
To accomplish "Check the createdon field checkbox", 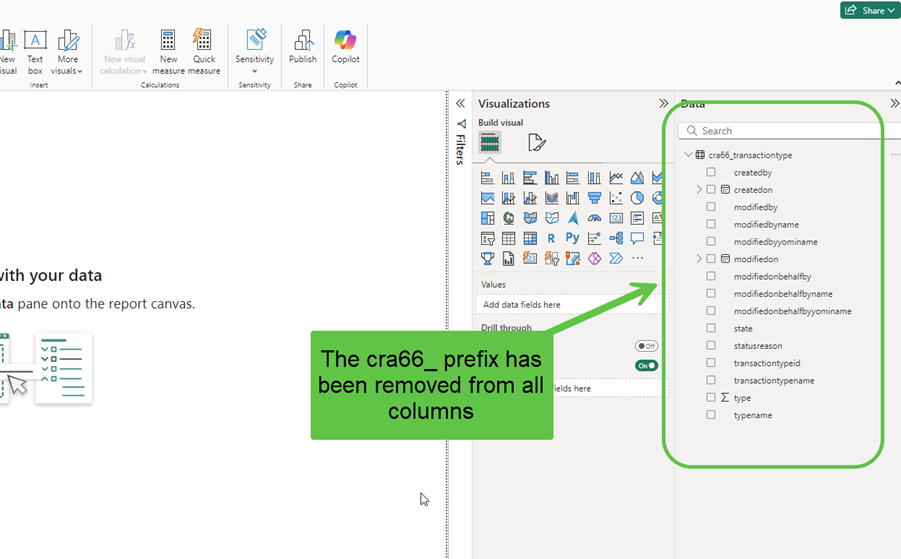I will click(711, 189).
